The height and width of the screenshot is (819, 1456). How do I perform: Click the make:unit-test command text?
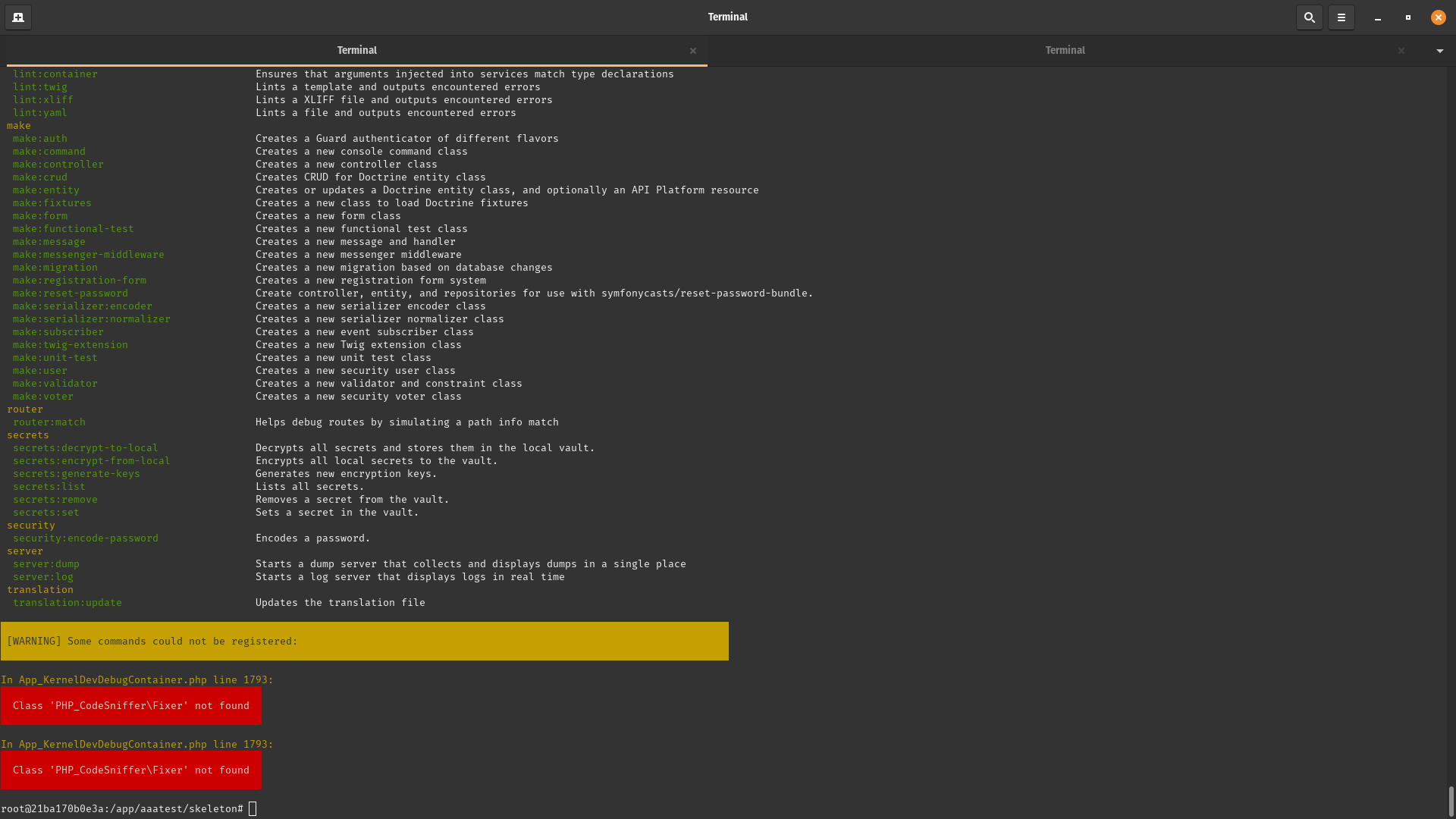click(55, 357)
